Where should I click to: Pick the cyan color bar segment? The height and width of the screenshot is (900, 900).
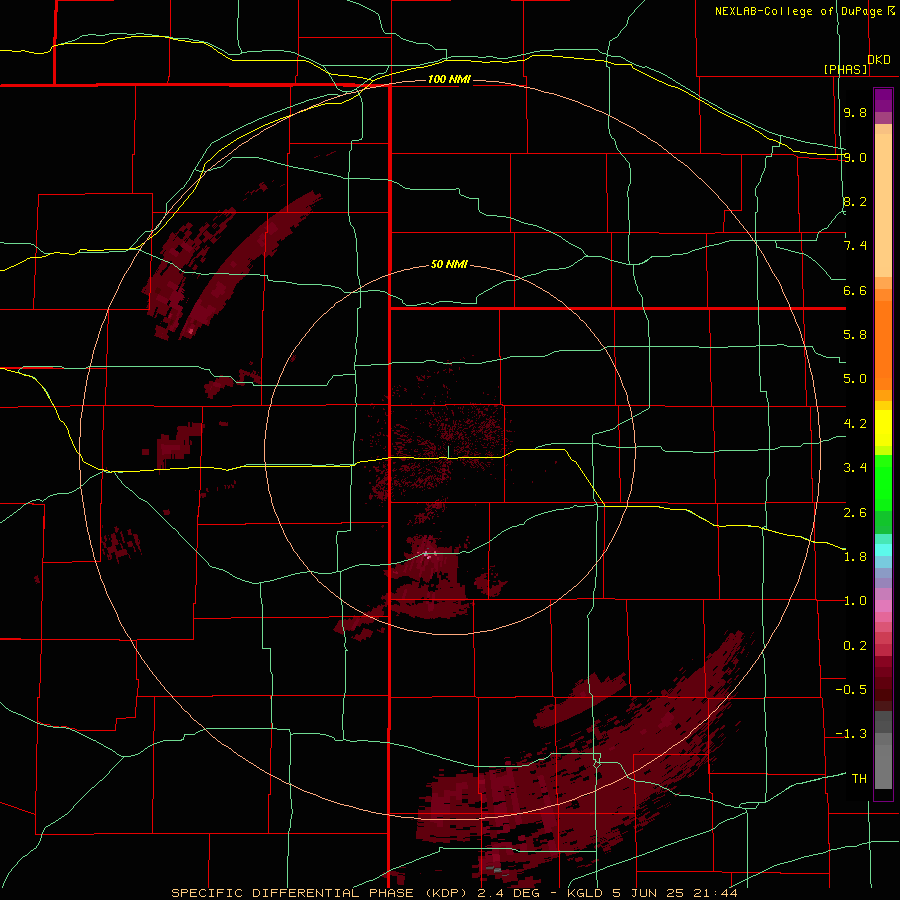tap(883, 550)
